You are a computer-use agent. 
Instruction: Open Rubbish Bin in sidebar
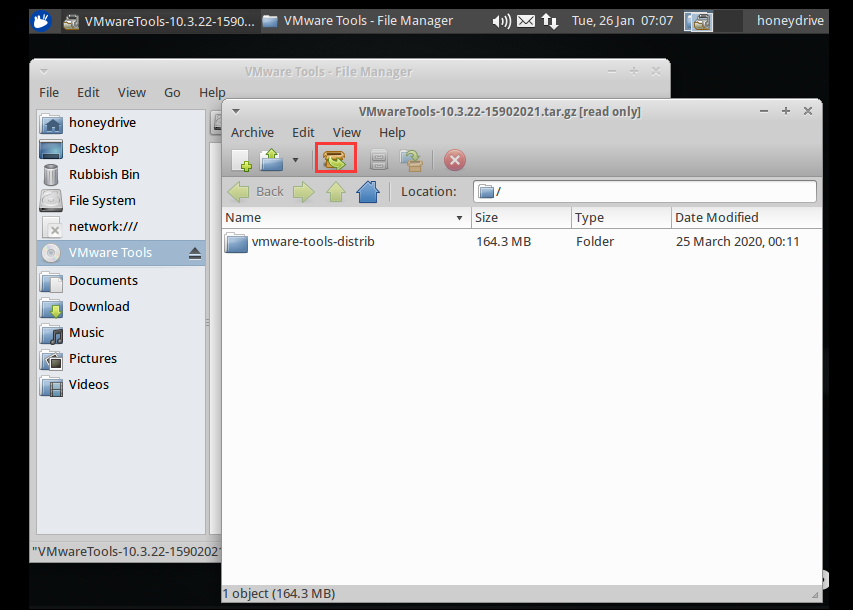click(121, 175)
